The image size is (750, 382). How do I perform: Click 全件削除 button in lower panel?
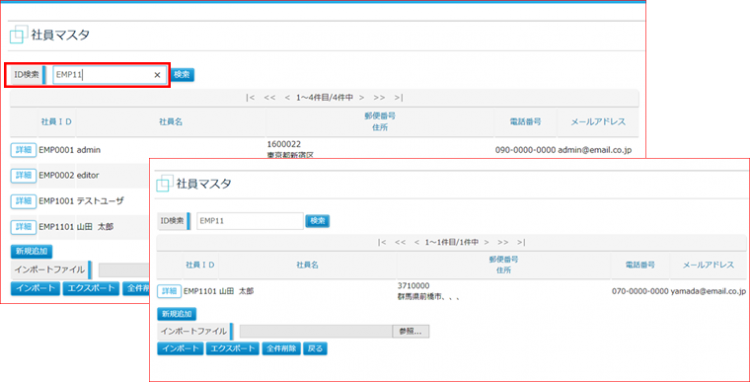click(281, 349)
